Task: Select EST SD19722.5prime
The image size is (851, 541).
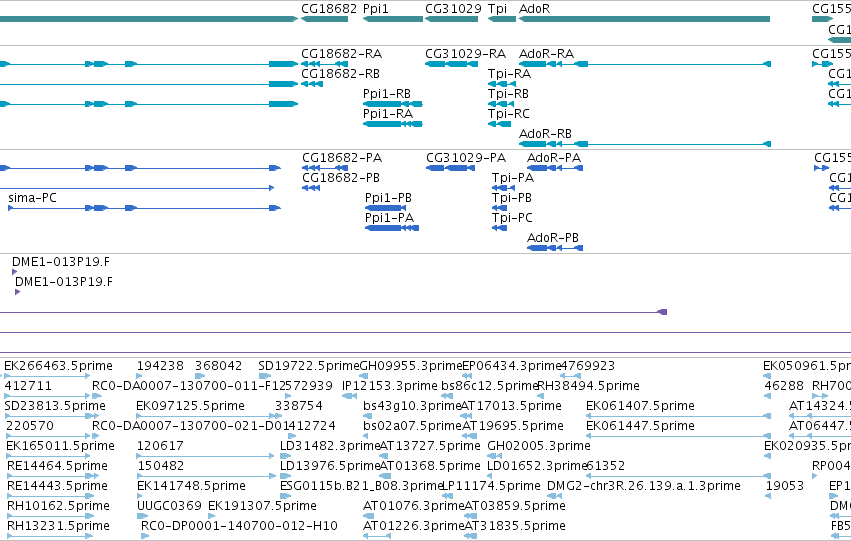Action: [265, 376]
